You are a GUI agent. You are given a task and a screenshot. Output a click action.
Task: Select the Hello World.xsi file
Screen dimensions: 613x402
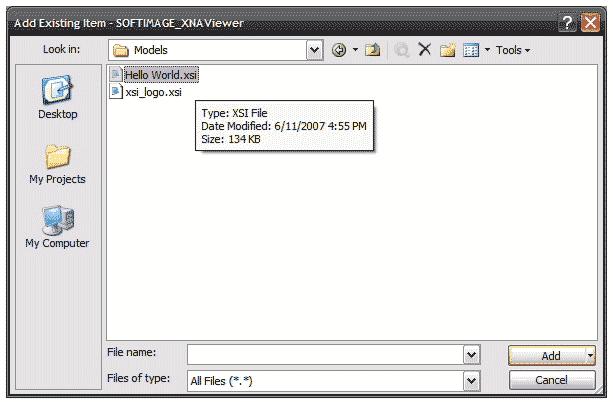pos(160,74)
